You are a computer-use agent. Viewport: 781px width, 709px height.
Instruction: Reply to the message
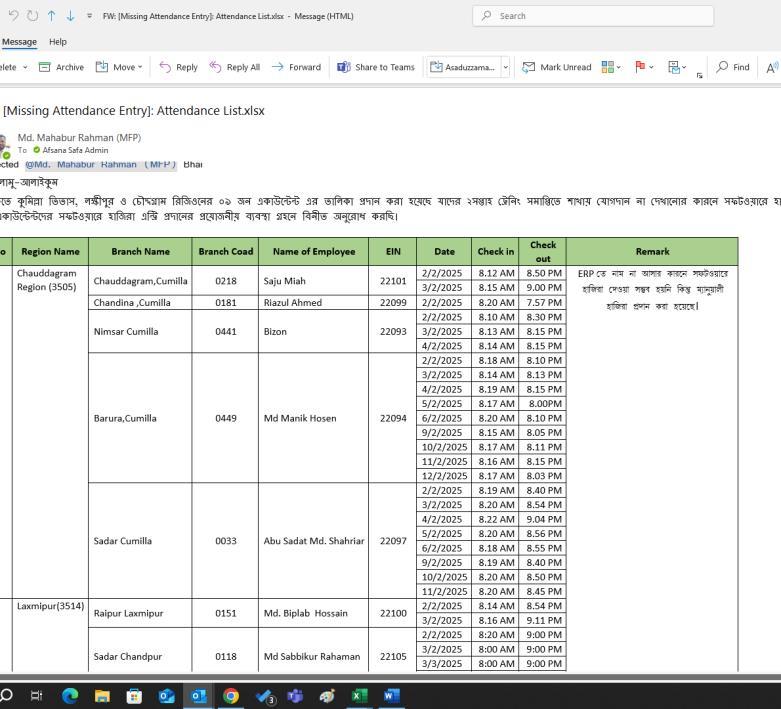pyautogui.click(x=178, y=67)
